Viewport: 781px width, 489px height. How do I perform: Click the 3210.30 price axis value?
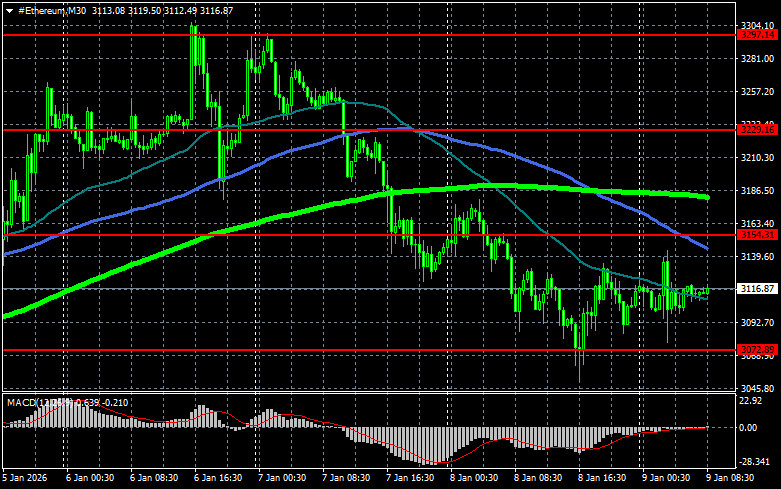pos(757,157)
